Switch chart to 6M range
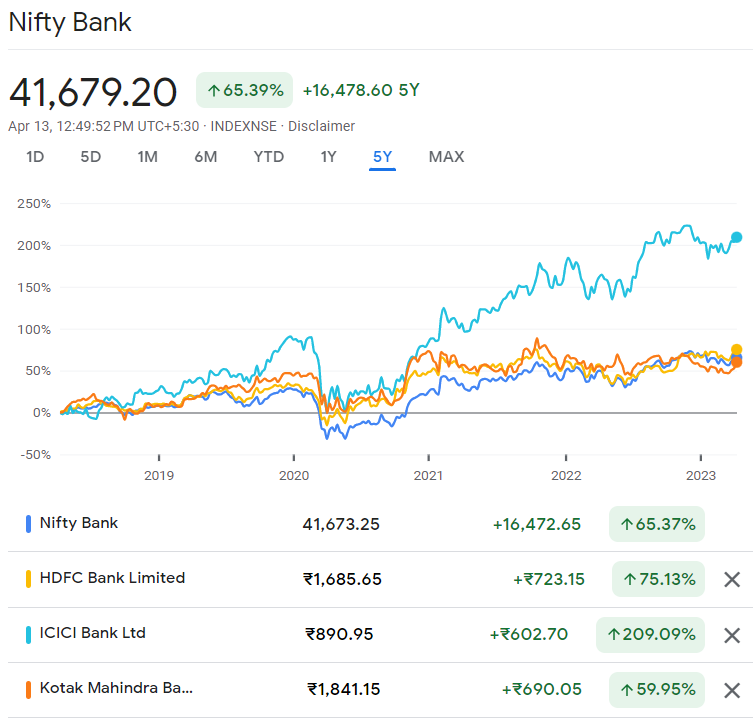 click(206, 157)
